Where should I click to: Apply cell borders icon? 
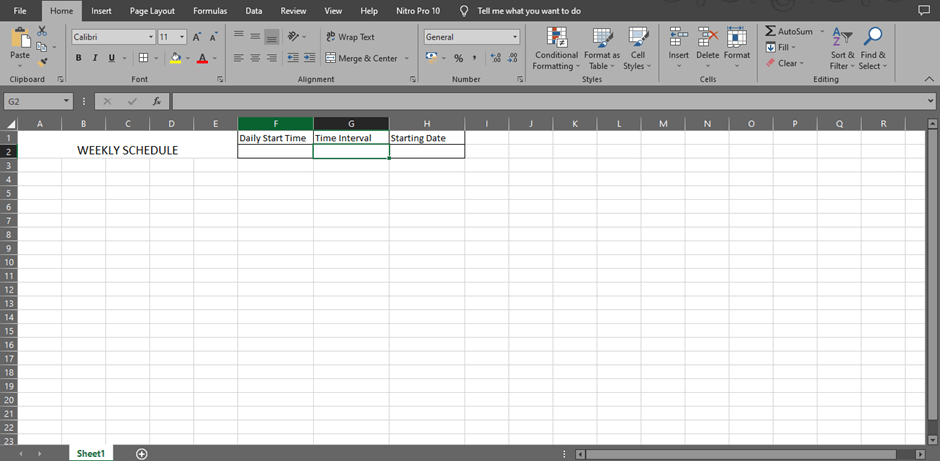143,58
